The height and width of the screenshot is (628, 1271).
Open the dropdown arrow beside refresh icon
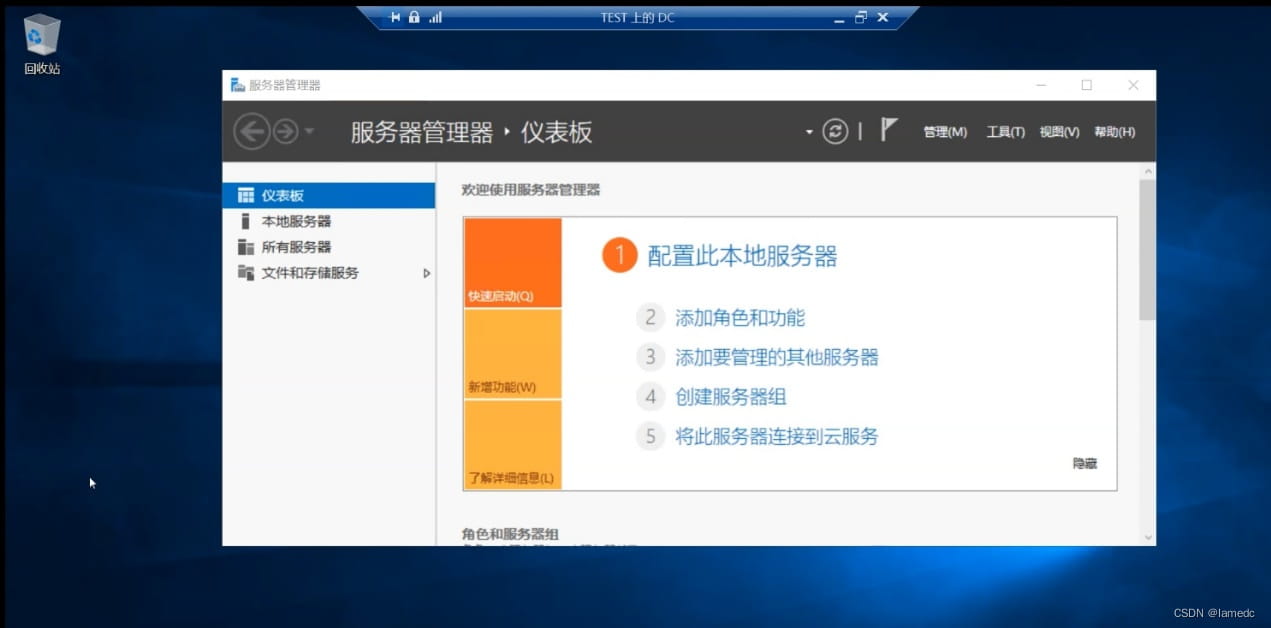[809, 132]
